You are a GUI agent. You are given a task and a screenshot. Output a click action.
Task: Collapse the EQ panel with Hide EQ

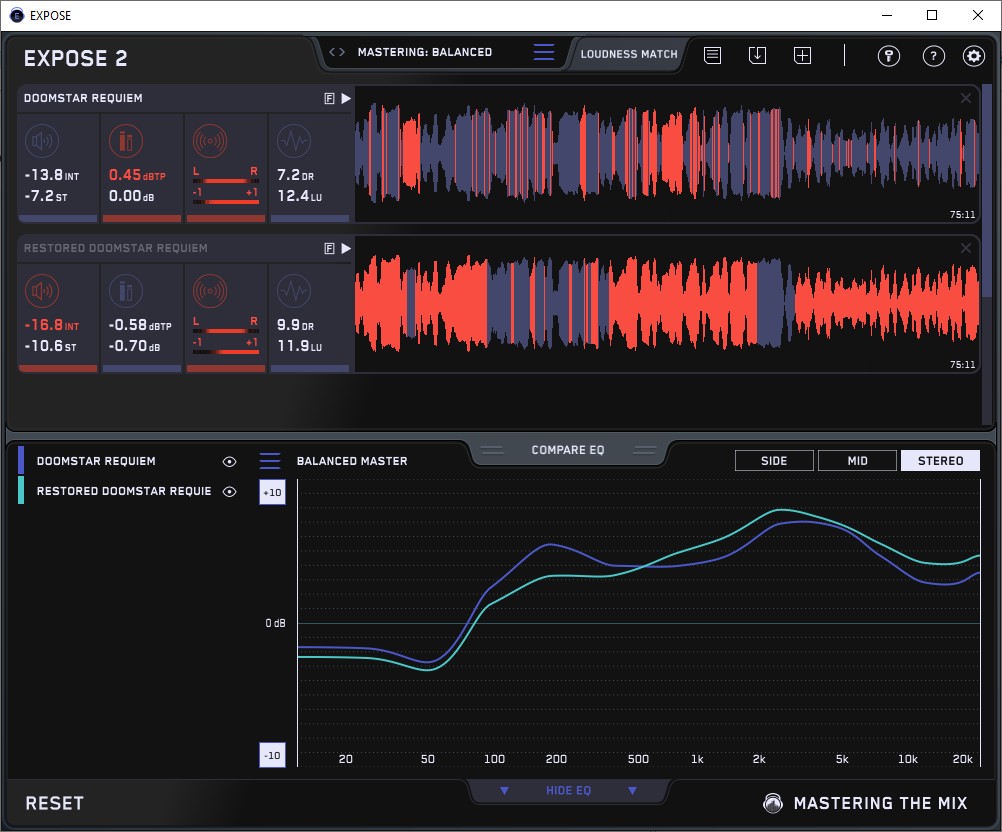point(568,790)
